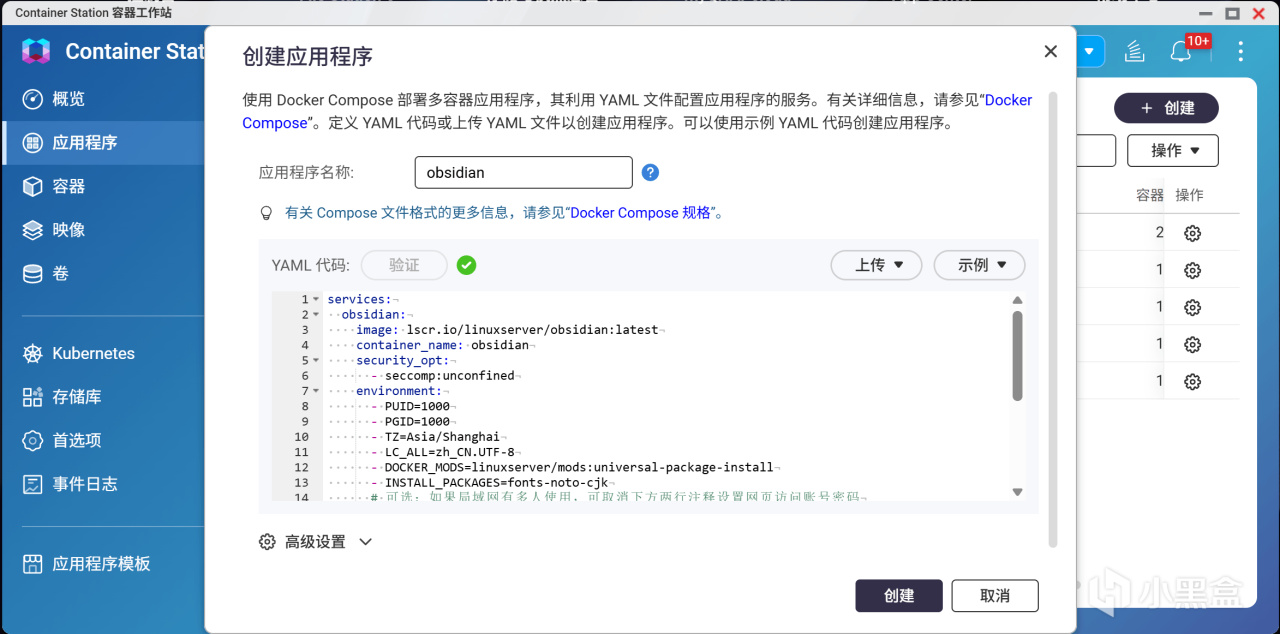1280x634 pixels.
Task: Close the 创建应用程序 dialog with X
Action: pyautogui.click(x=1050, y=51)
